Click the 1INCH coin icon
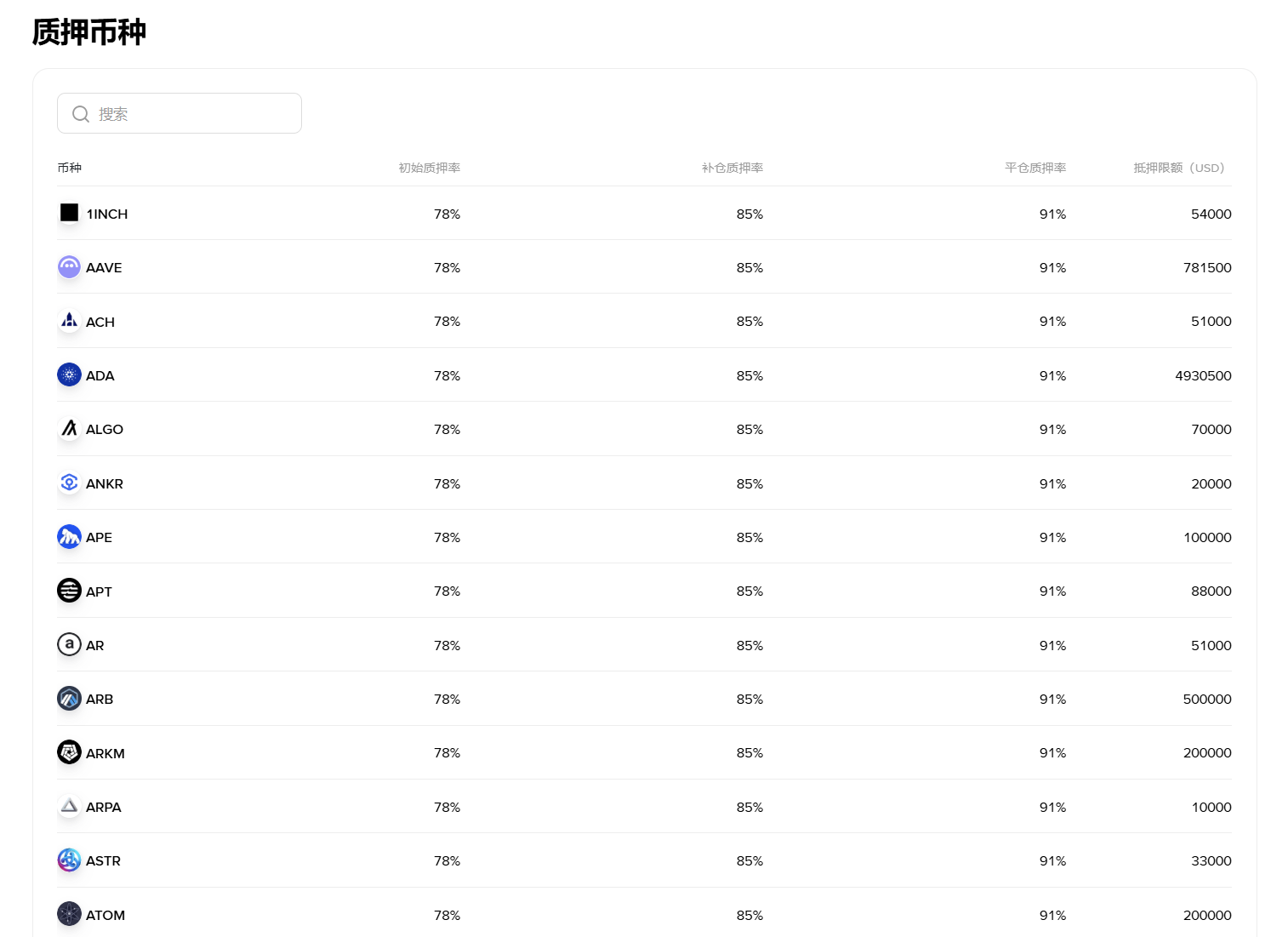 [x=69, y=213]
